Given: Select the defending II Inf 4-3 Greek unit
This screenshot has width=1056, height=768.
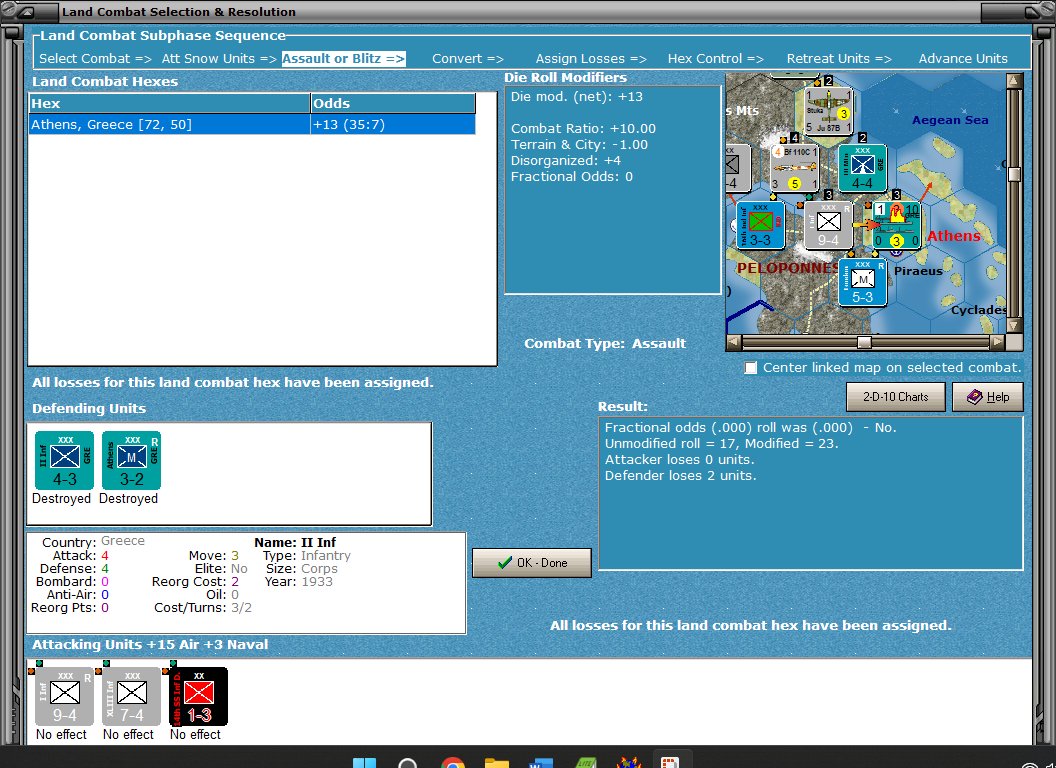Looking at the screenshot, I should click(65, 461).
